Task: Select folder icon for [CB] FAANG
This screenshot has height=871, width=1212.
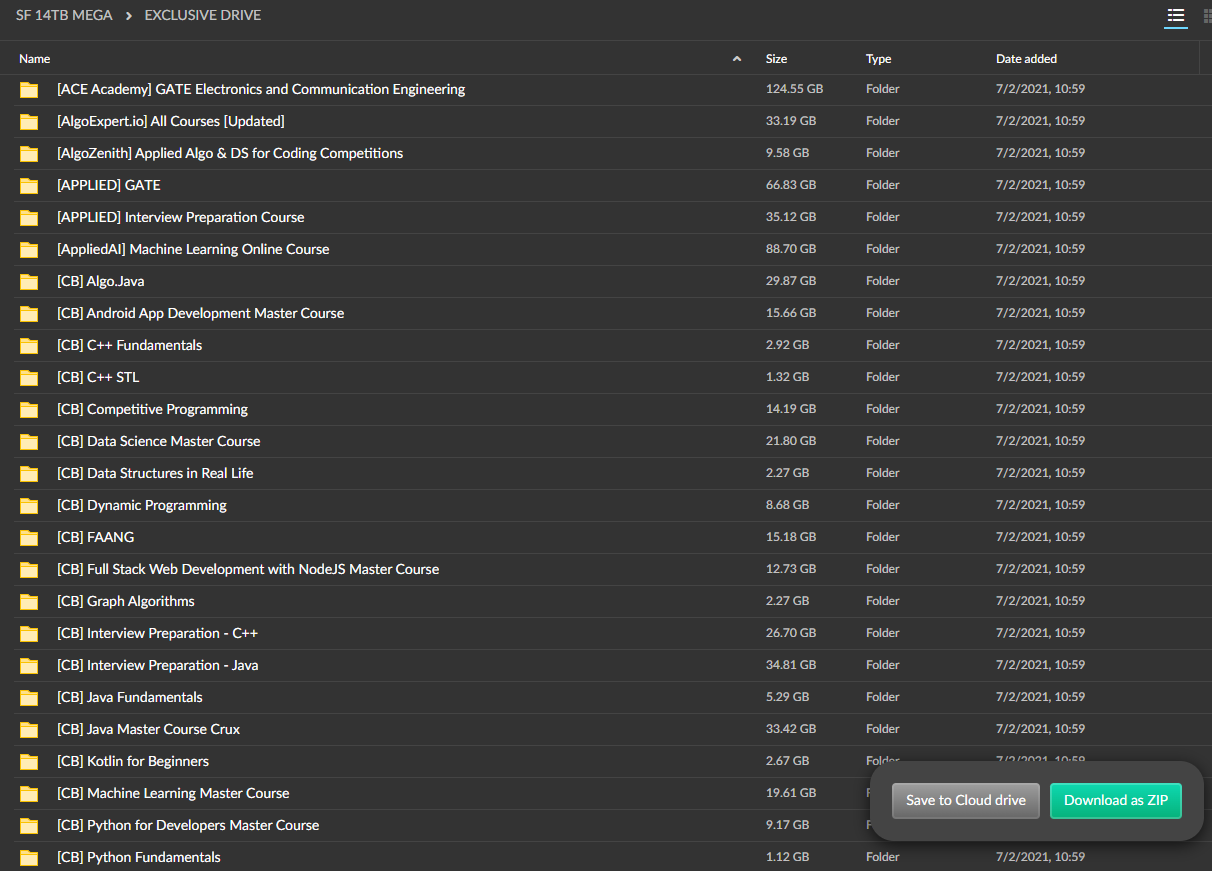Action: point(29,538)
